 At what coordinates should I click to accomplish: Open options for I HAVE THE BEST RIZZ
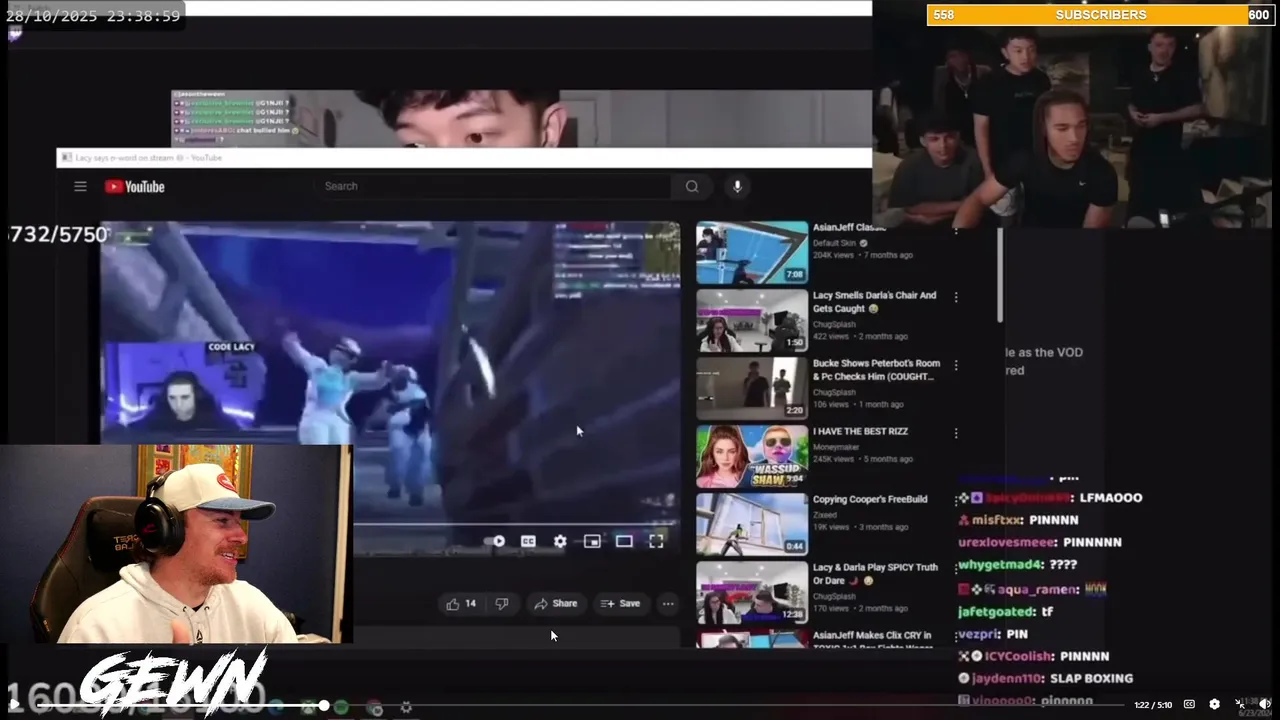(956, 433)
